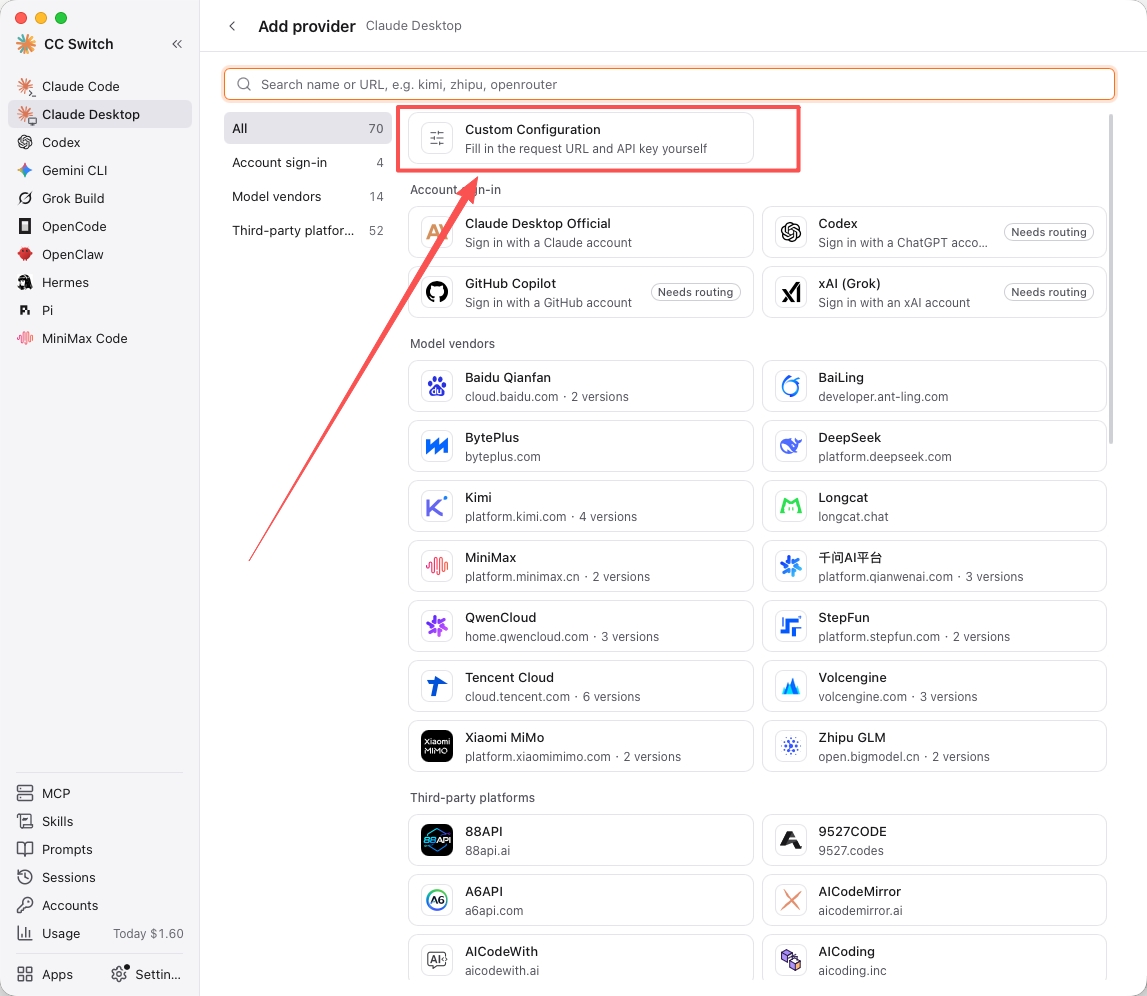
Task: Select OpenCode in the sidebar
Action: click(x=99, y=226)
